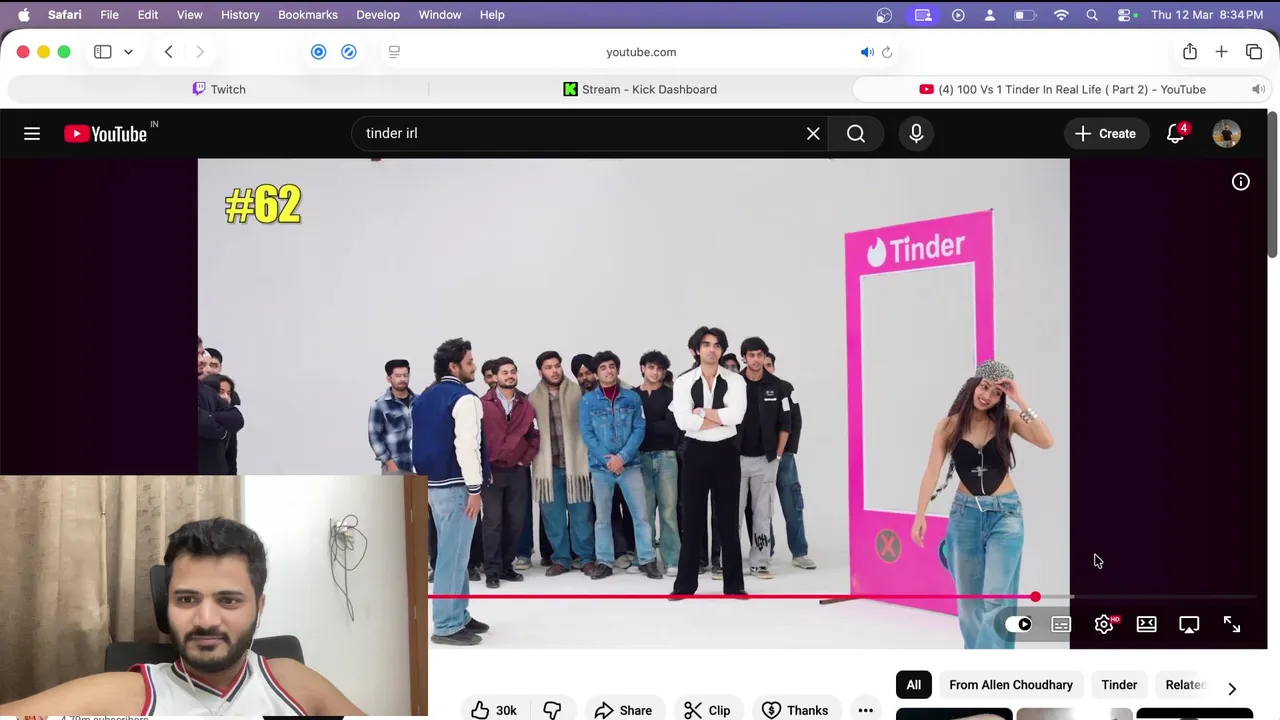Like the video with 30k likes
The image size is (1280, 720).
(x=494, y=710)
